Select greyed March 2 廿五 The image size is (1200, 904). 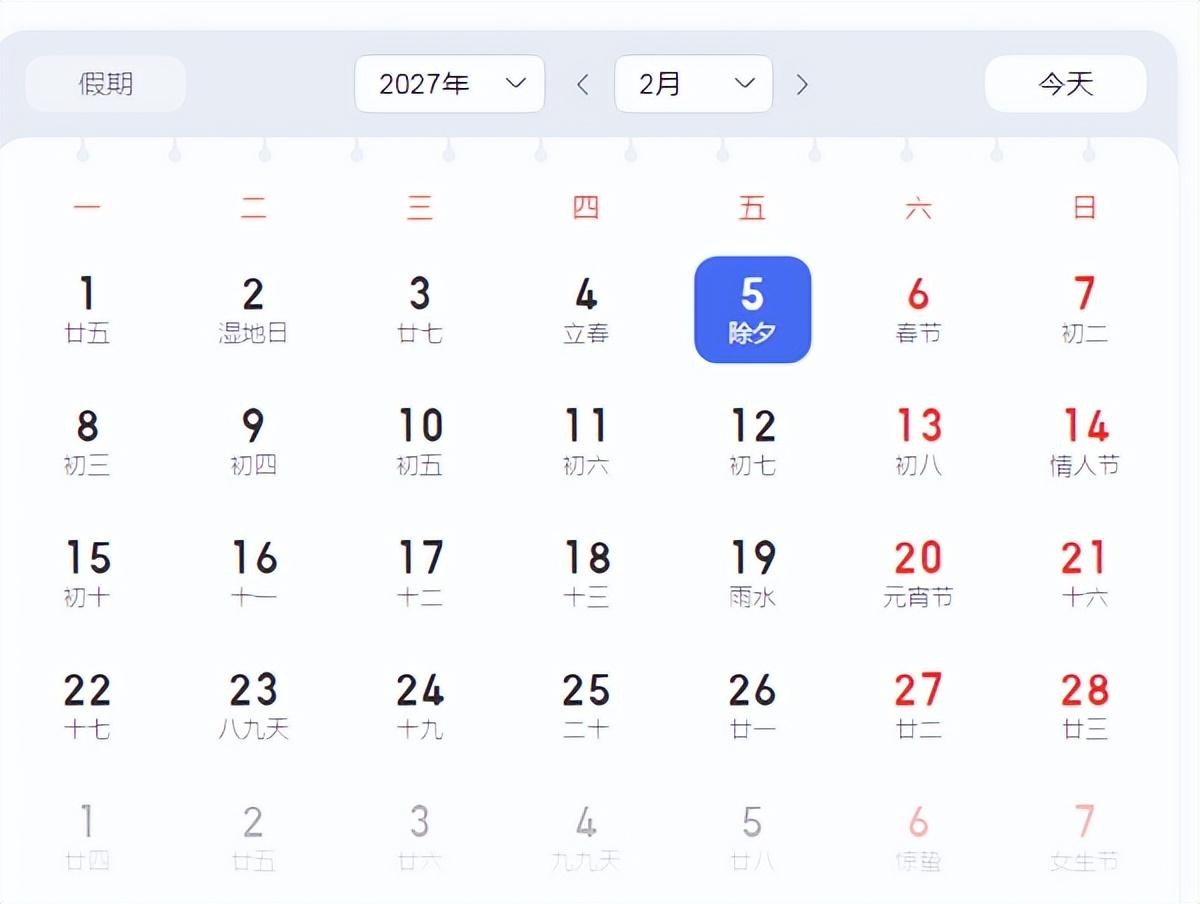pos(253,838)
